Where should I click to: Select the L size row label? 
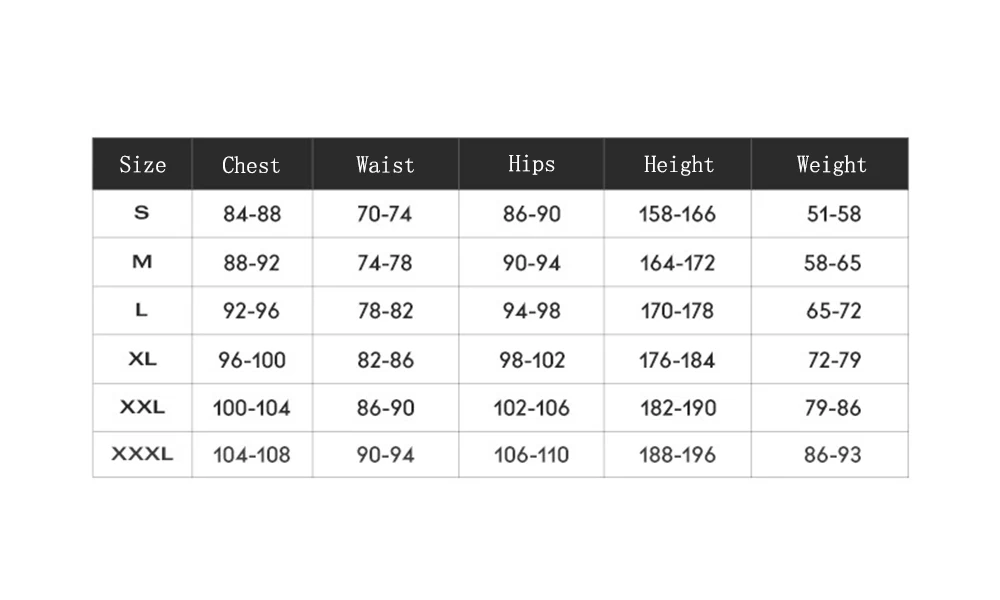tap(141, 311)
